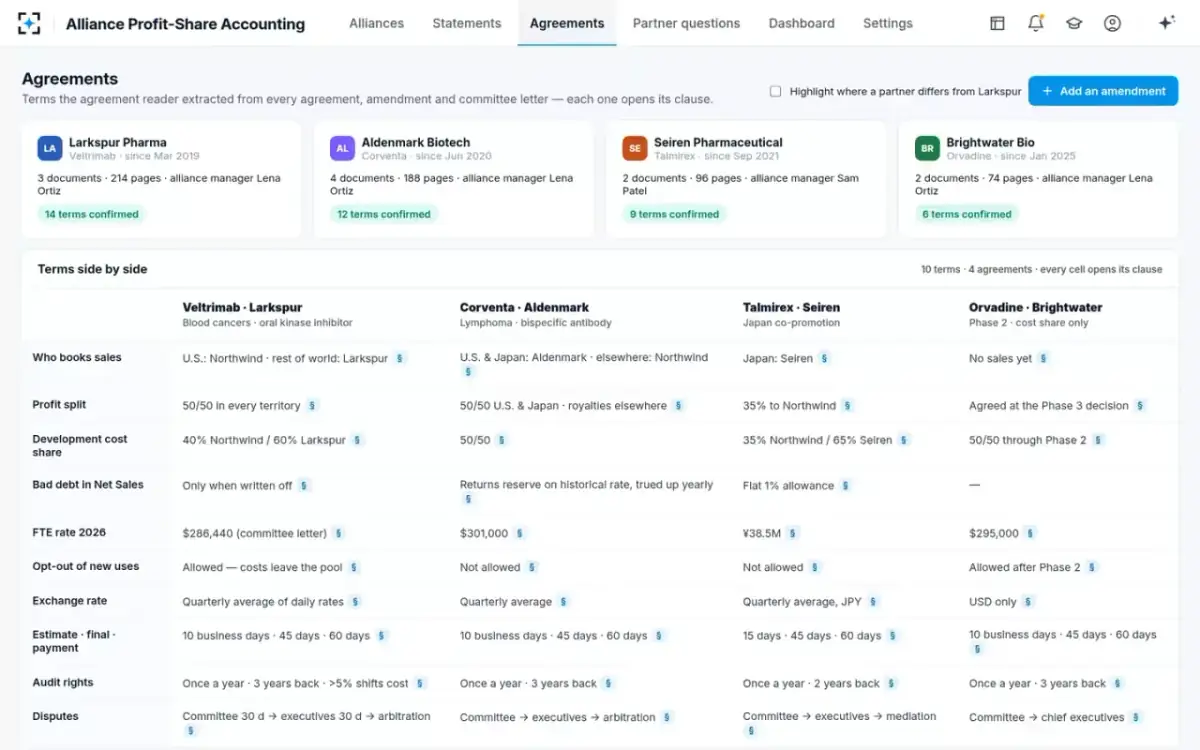
Task: Click the "FTE rate 2026" row label
Action: pyautogui.click(x=69, y=532)
